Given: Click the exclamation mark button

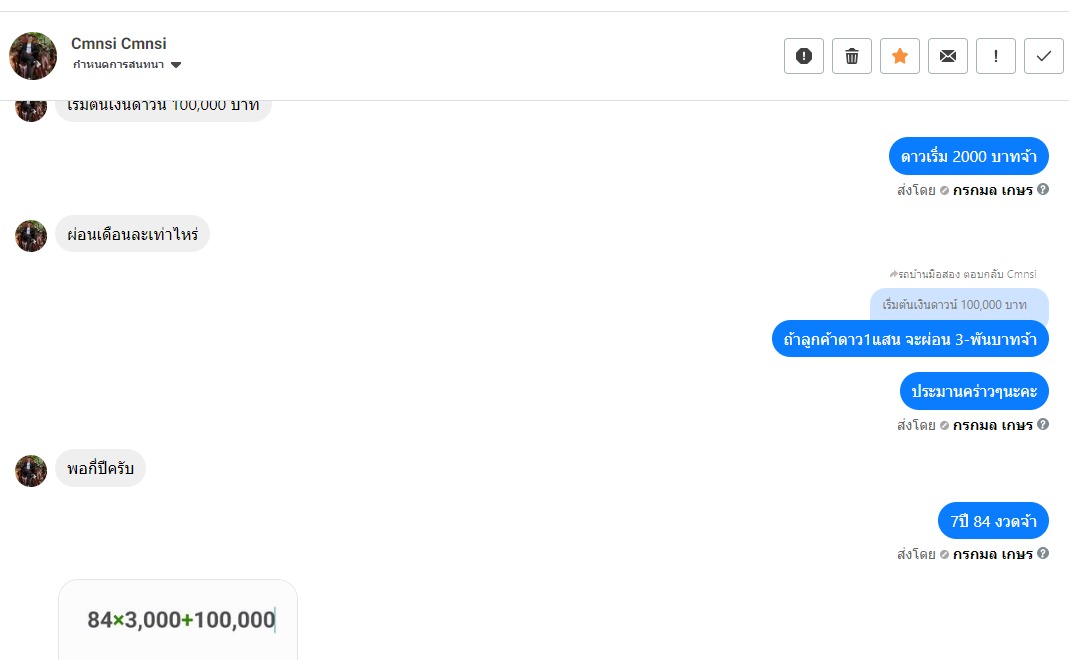Looking at the screenshot, I should (996, 56).
